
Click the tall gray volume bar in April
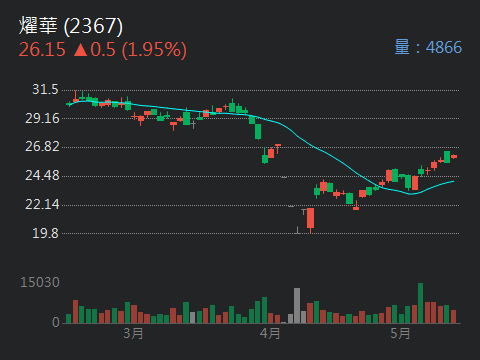(297, 306)
